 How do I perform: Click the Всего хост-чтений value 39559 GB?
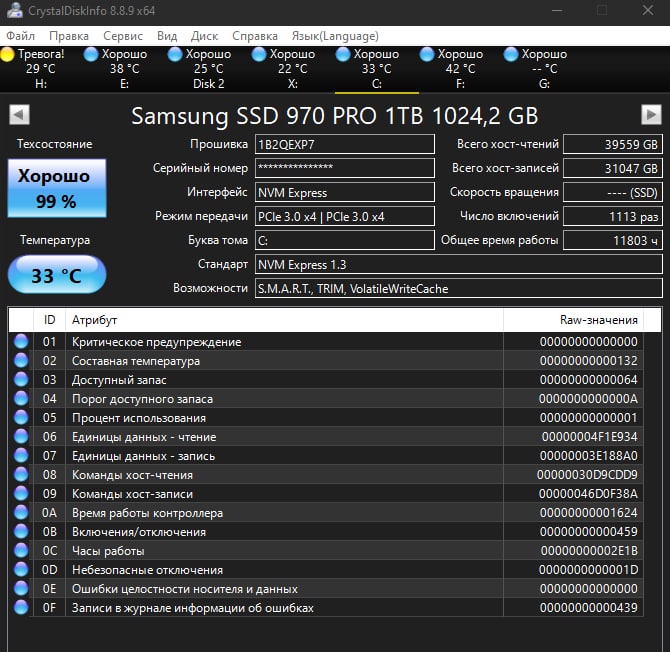pos(613,144)
